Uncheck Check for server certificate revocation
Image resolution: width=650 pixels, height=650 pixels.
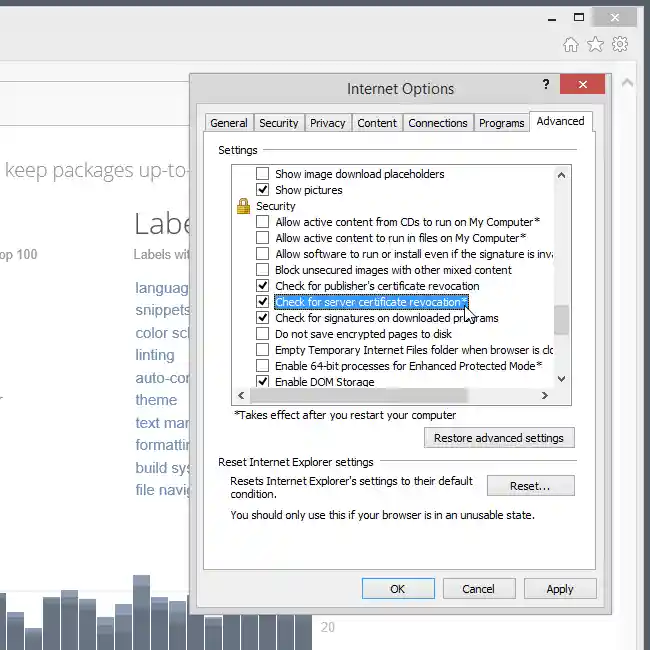pos(262,302)
